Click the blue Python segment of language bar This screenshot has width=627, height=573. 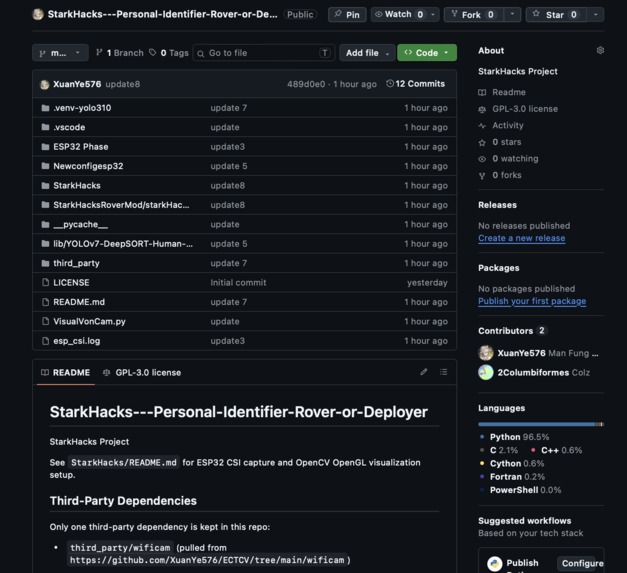pyautogui.click(x=537, y=424)
